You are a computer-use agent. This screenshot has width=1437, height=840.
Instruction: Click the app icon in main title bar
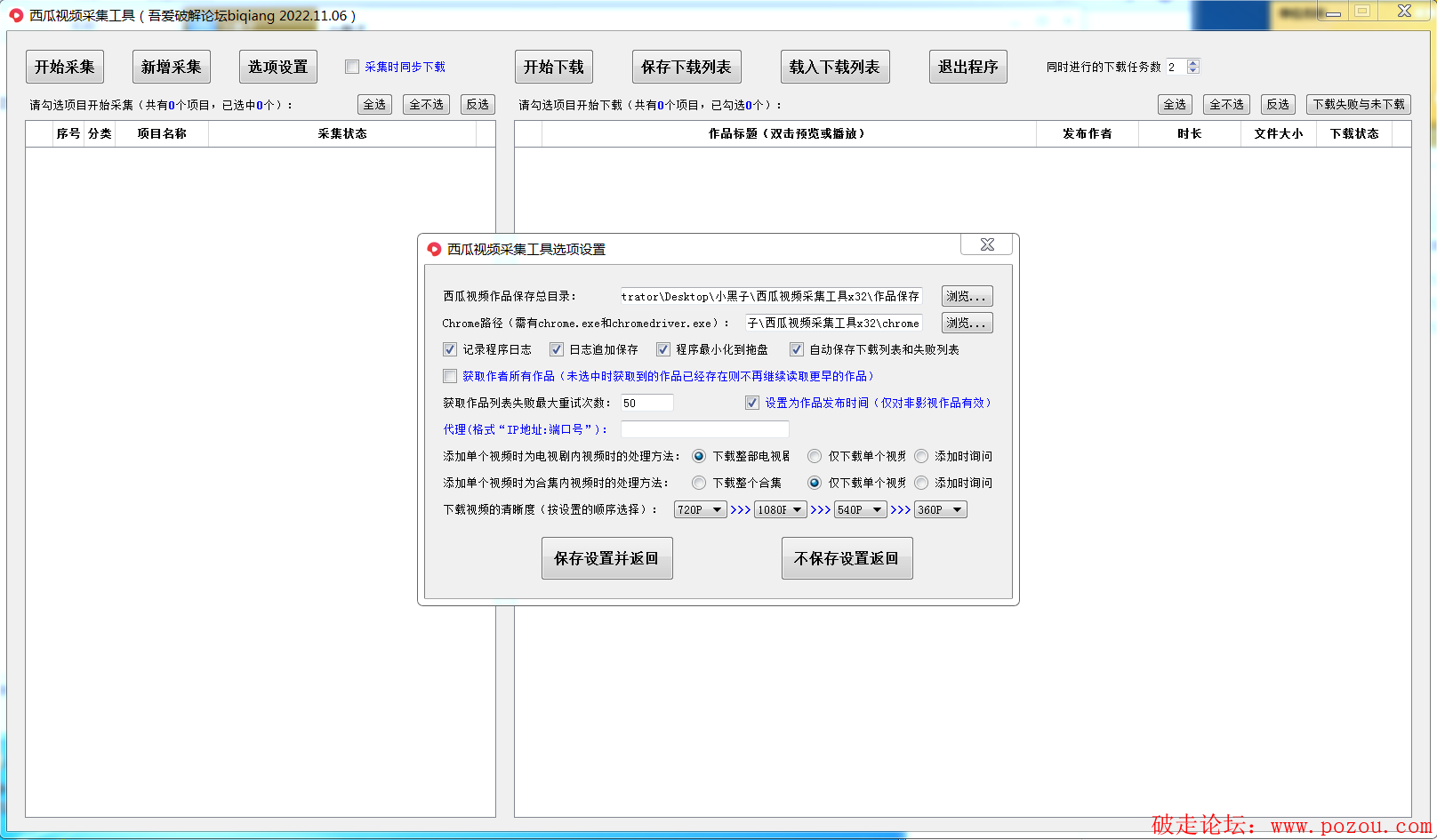pos(16,16)
